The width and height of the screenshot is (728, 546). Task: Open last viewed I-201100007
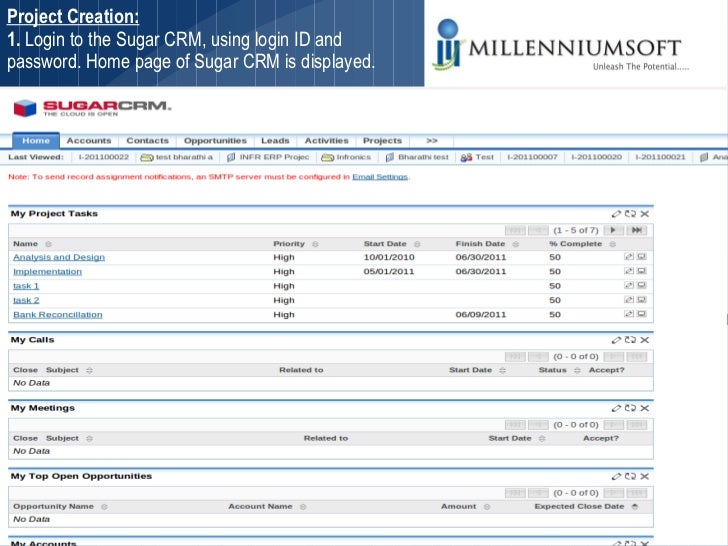tap(532, 157)
